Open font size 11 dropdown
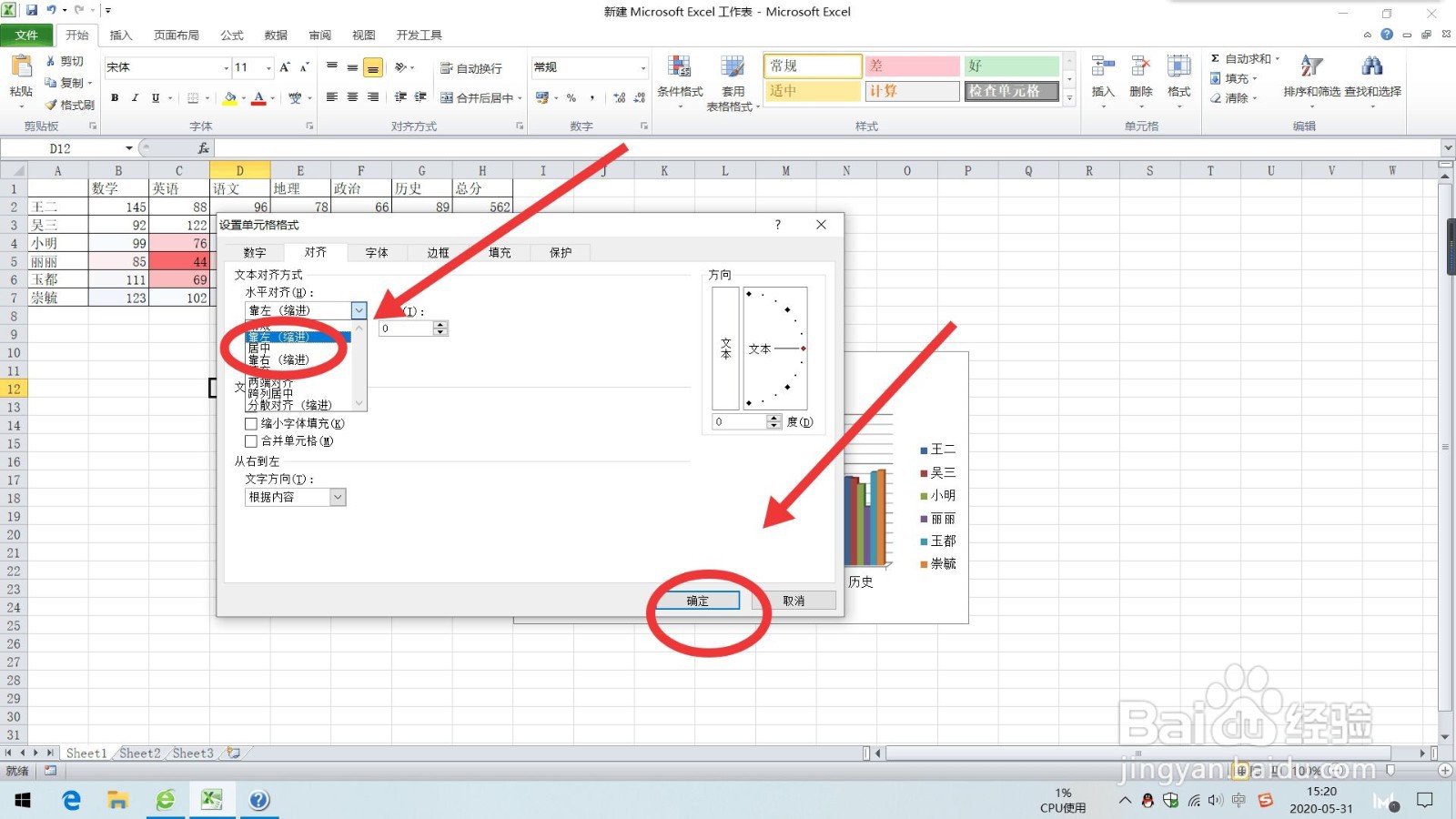Viewport: 1456px width, 819px height. [x=268, y=67]
